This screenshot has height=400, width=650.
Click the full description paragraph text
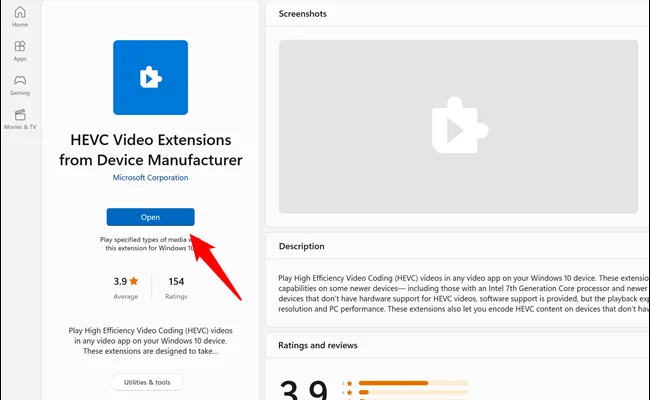[x=463, y=293]
